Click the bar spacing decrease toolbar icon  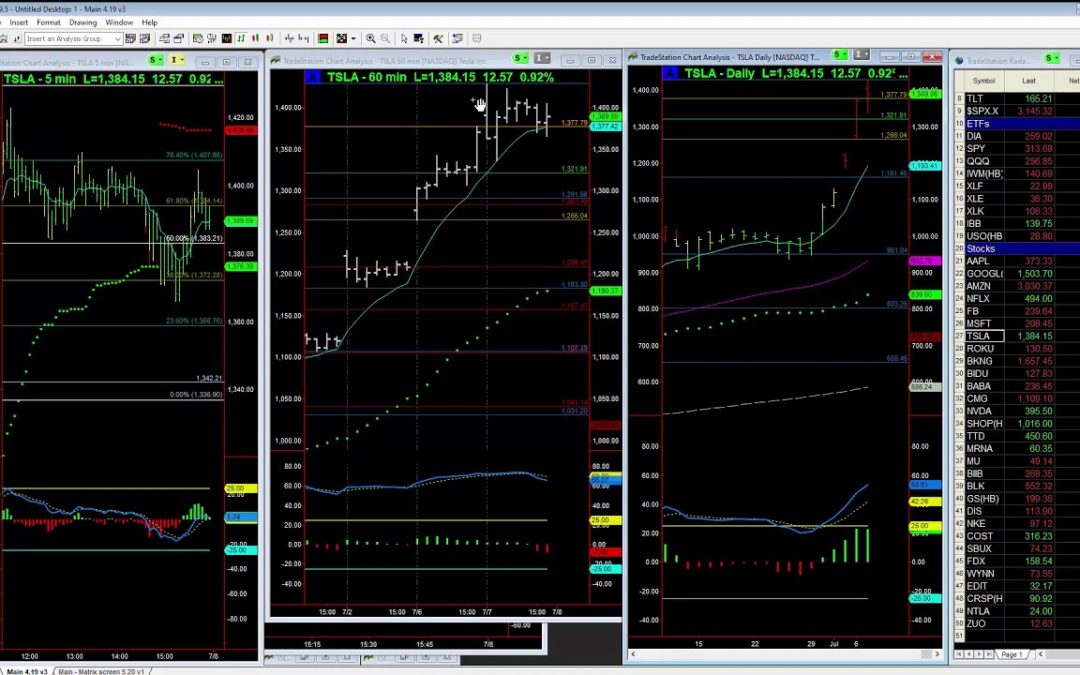(289, 39)
